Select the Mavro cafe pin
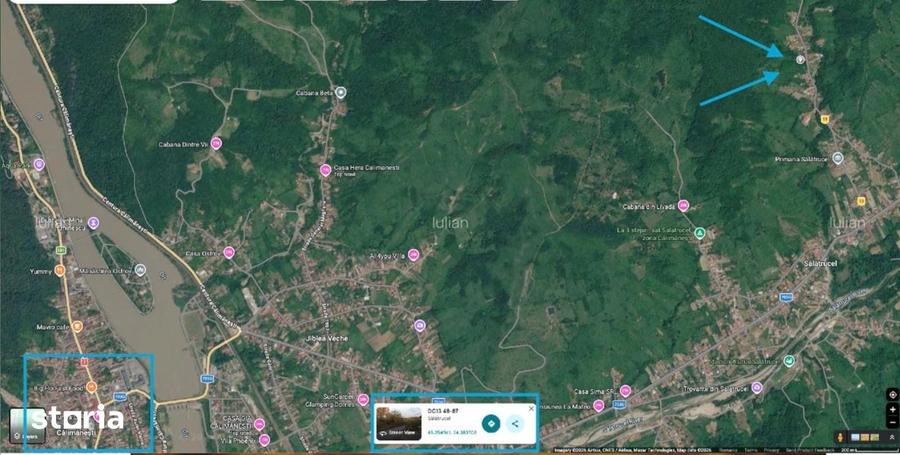 (77, 326)
